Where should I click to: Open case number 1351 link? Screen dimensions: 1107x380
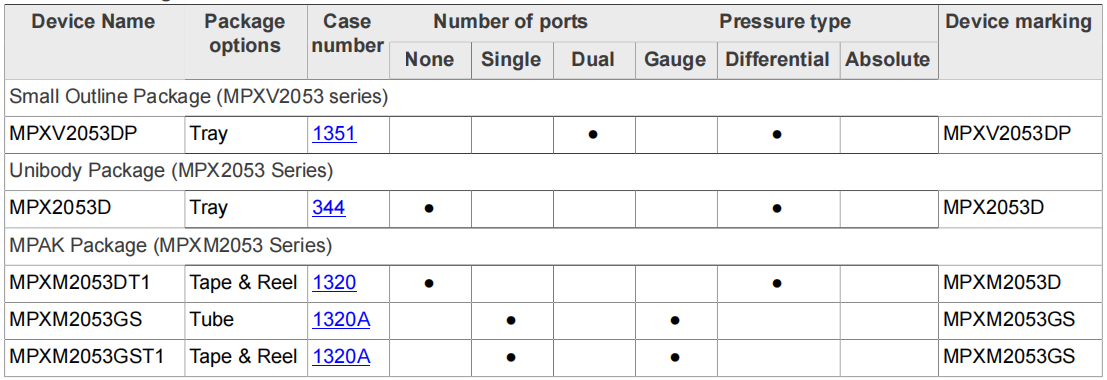click(x=335, y=133)
